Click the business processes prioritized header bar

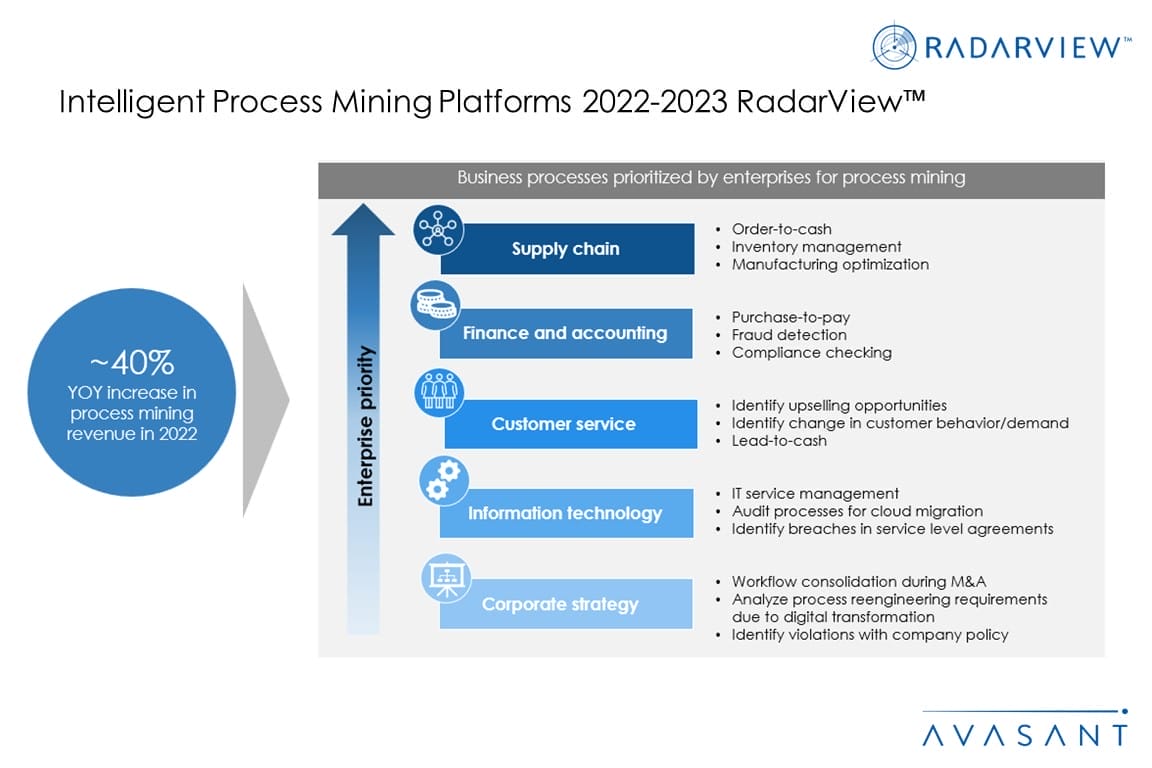click(711, 178)
